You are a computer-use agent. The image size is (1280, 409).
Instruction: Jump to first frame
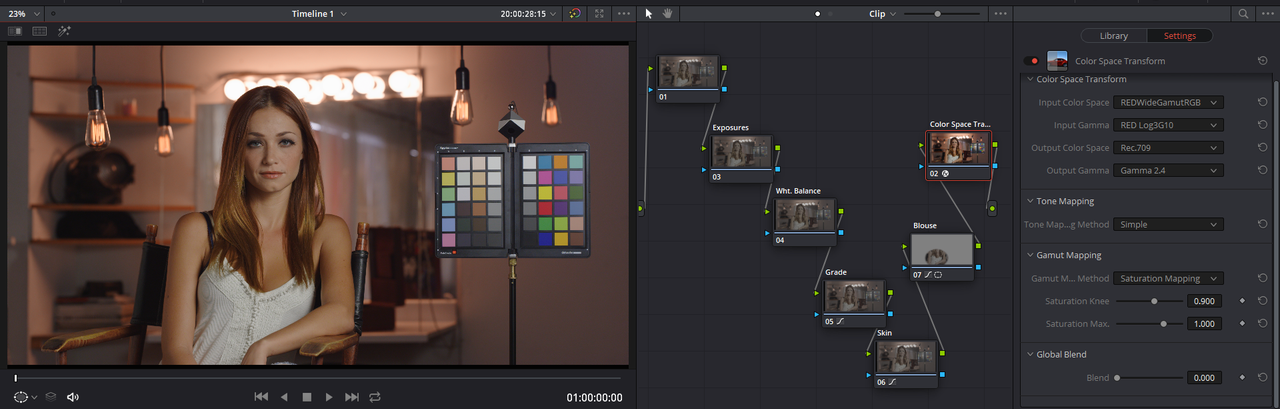coord(261,397)
